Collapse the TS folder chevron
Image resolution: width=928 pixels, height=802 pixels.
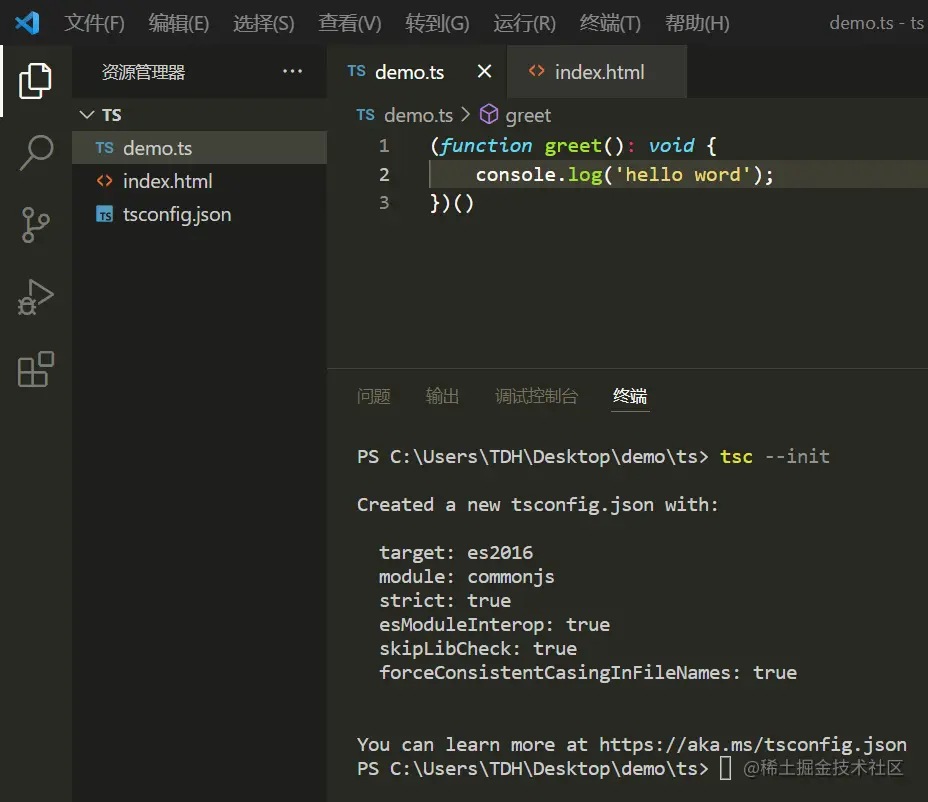pos(86,114)
